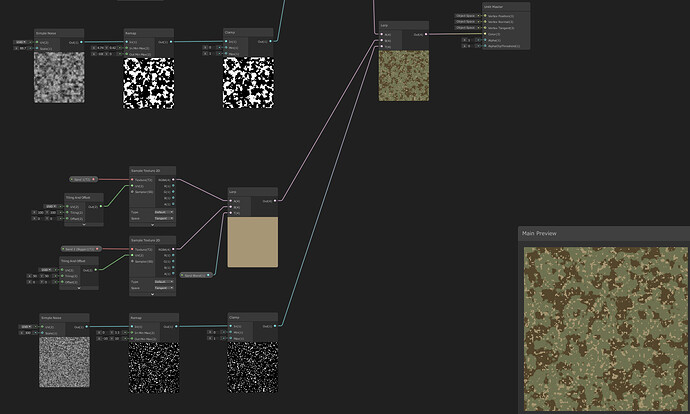Open Space dropdown on Sample Texture 2D using Sand 2
Viewport: 690px width, 414px height.
pyautogui.click(x=164, y=288)
